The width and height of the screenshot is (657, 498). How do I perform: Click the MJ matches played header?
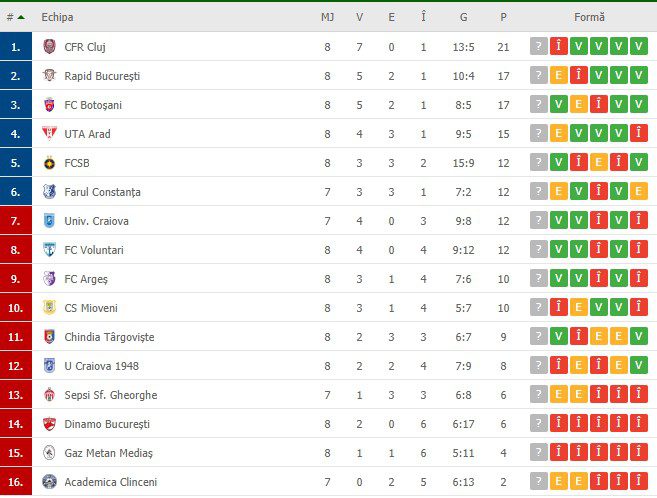coord(327,17)
